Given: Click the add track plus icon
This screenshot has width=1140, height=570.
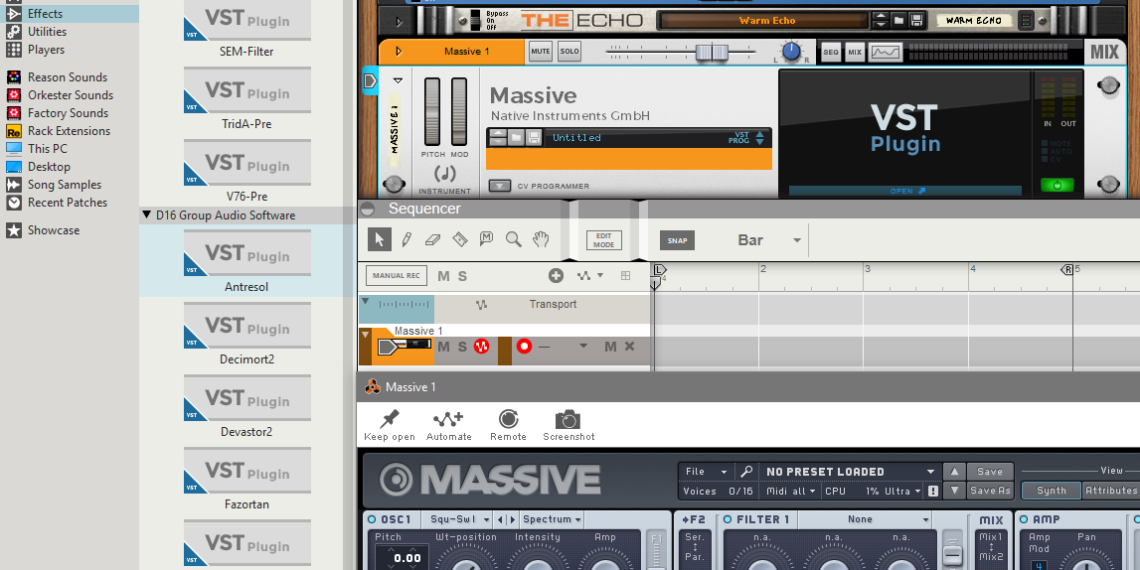Looking at the screenshot, I should tap(556, 276).
